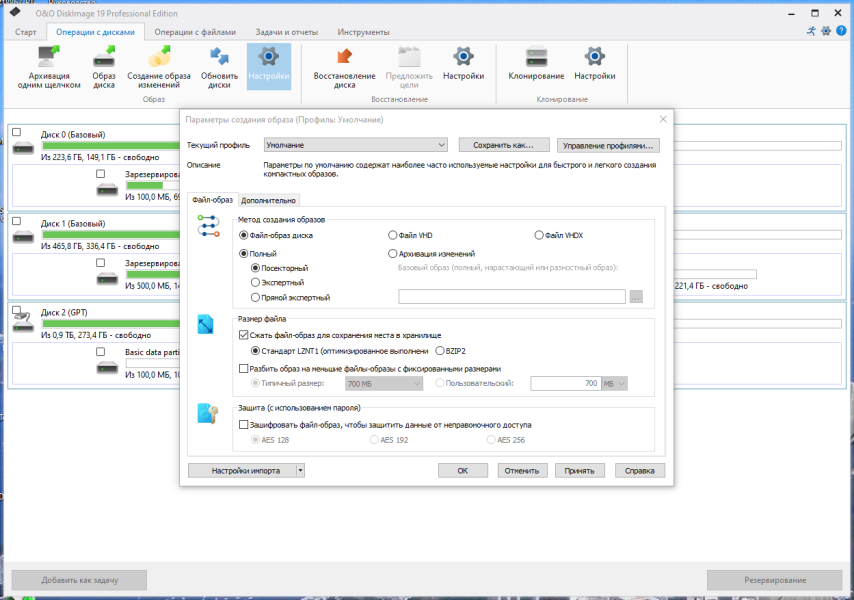Close the Параметры создания образа dialog
854x600 pixels.
[663, 119]
